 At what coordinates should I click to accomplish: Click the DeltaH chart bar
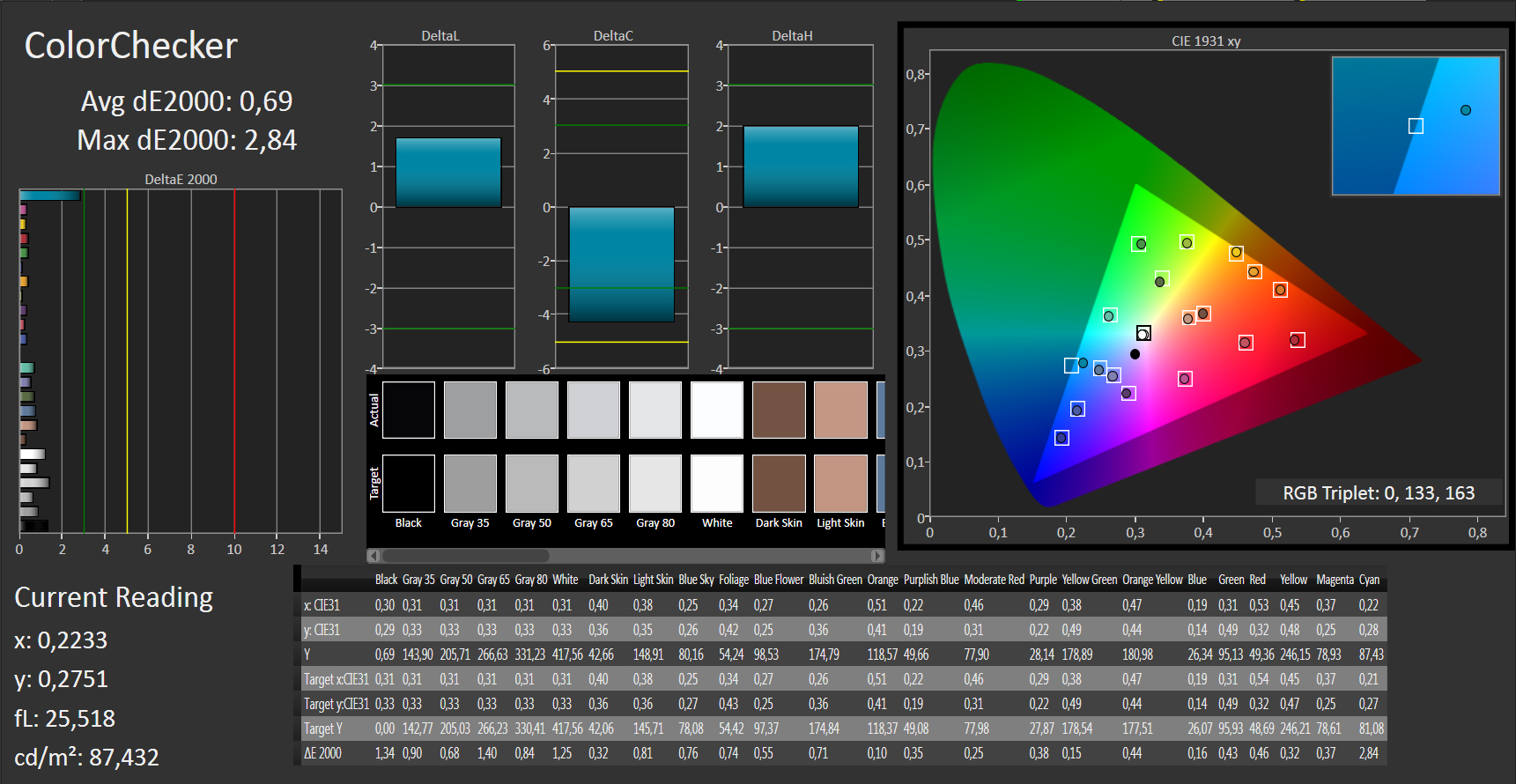(801, 166)
